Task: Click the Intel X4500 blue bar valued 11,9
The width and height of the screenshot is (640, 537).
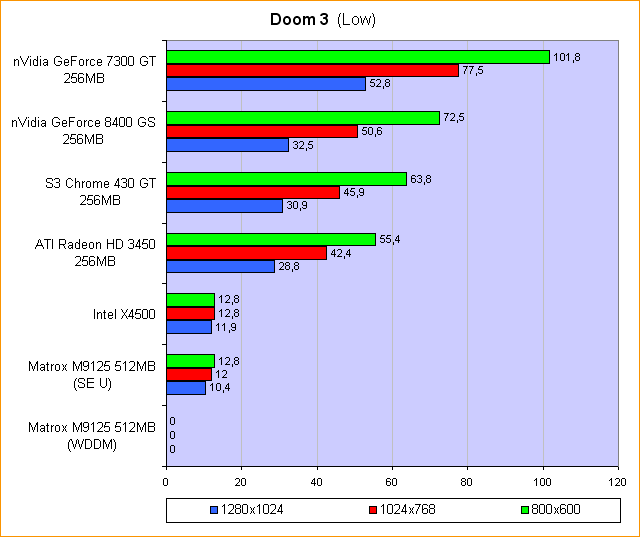Action: click(x=189, y=327)
